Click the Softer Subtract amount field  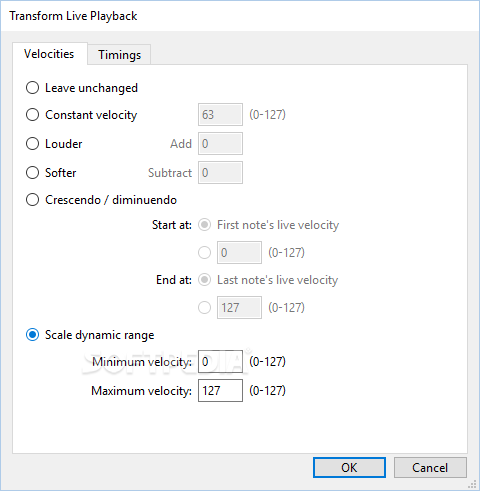pyautogui.click(x=220, y=173)
